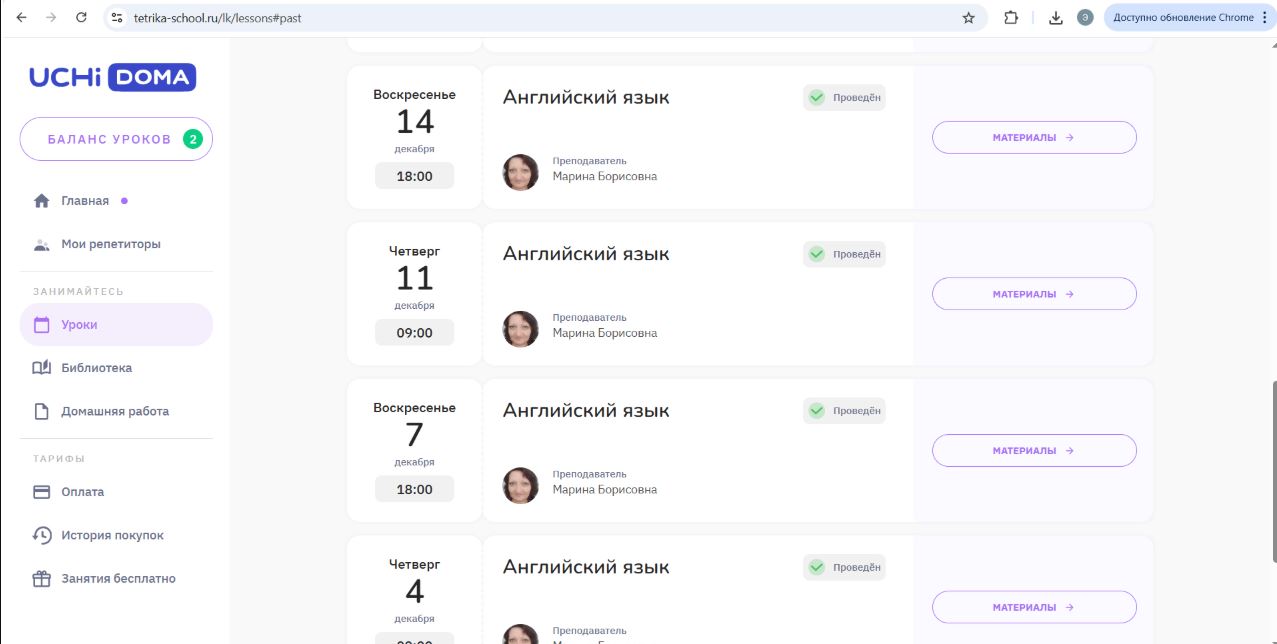Click the Баланс уроков button
Screen dimensions: 1277x644
click(116, 139)
